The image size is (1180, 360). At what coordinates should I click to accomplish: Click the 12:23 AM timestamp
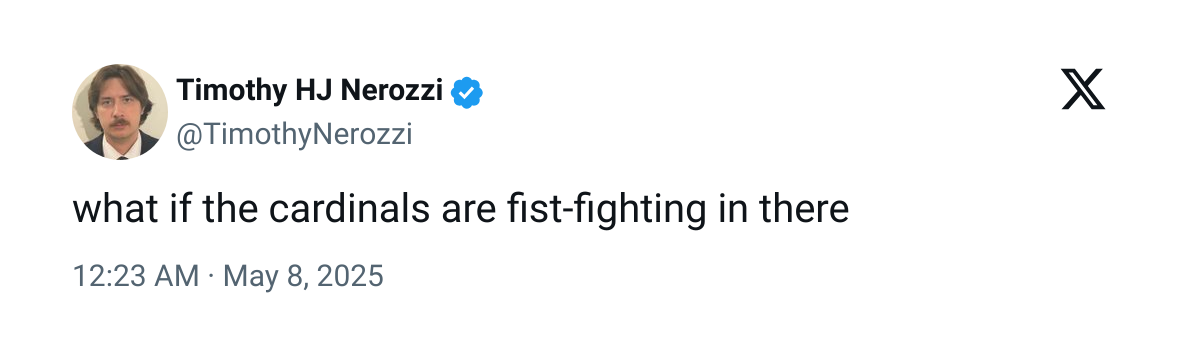click(x=135, y=276)
